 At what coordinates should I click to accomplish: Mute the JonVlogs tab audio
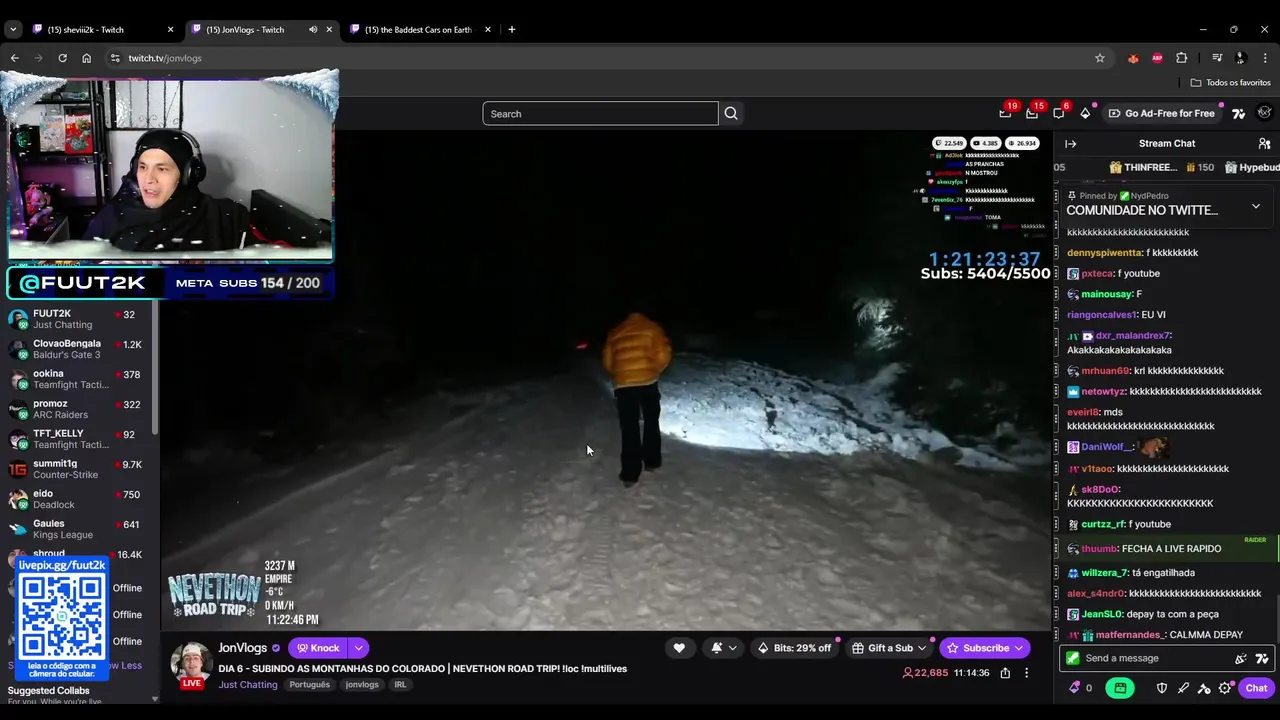(313, 30)
